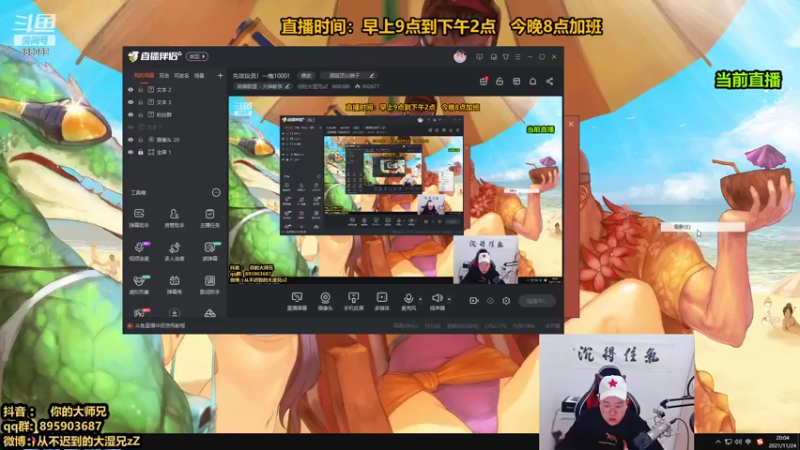800x450 pixels.
Task: Select the 全屏 1 source row
Action: (174, 152)
